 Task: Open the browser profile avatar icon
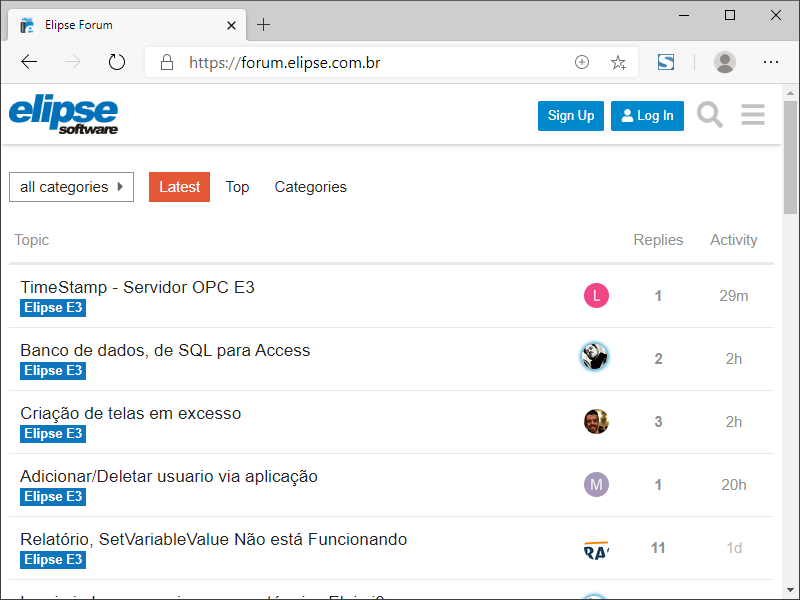[x=725, y=62]
